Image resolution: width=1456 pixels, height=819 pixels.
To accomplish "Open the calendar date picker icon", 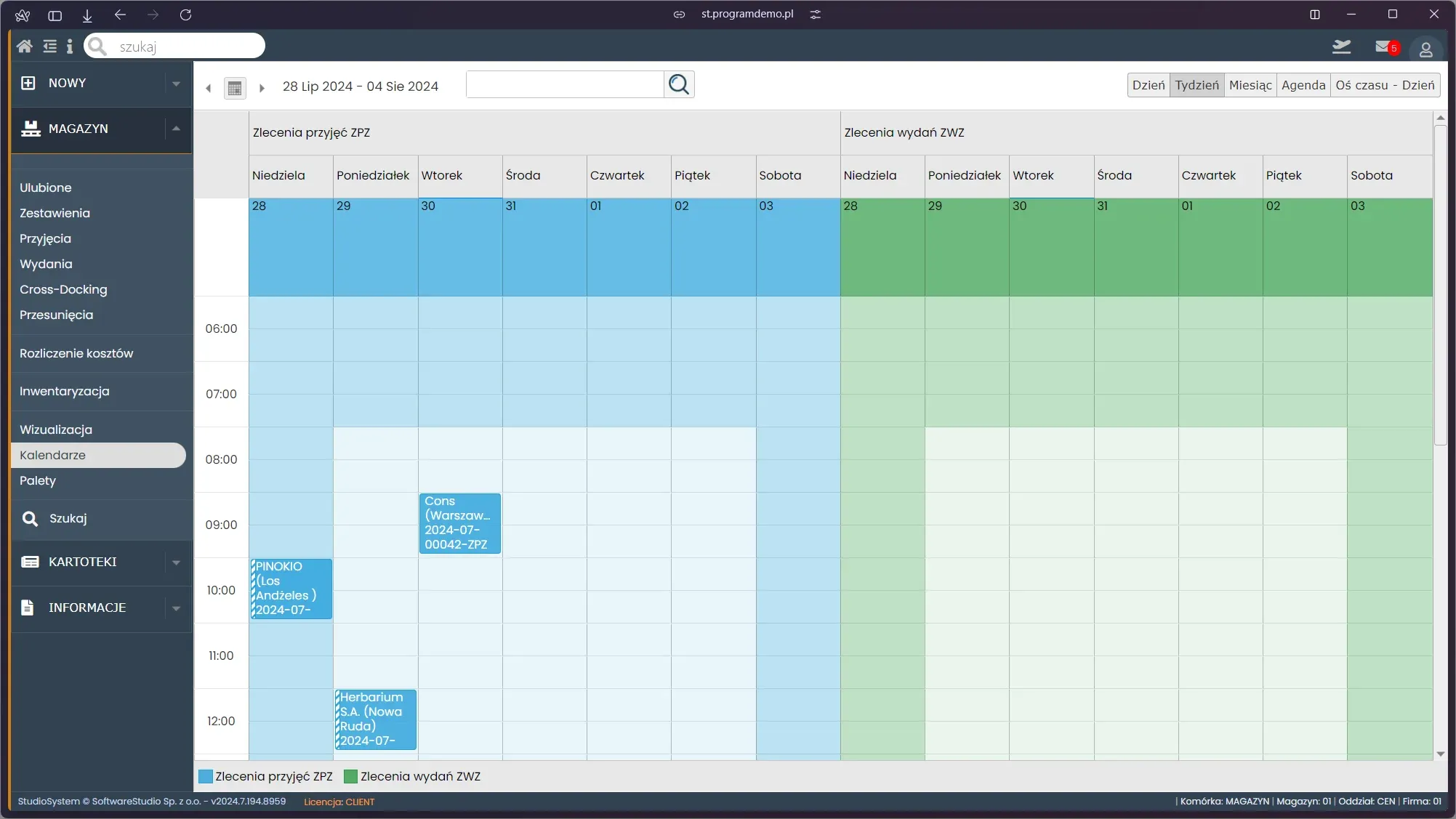I will [235, 88].
